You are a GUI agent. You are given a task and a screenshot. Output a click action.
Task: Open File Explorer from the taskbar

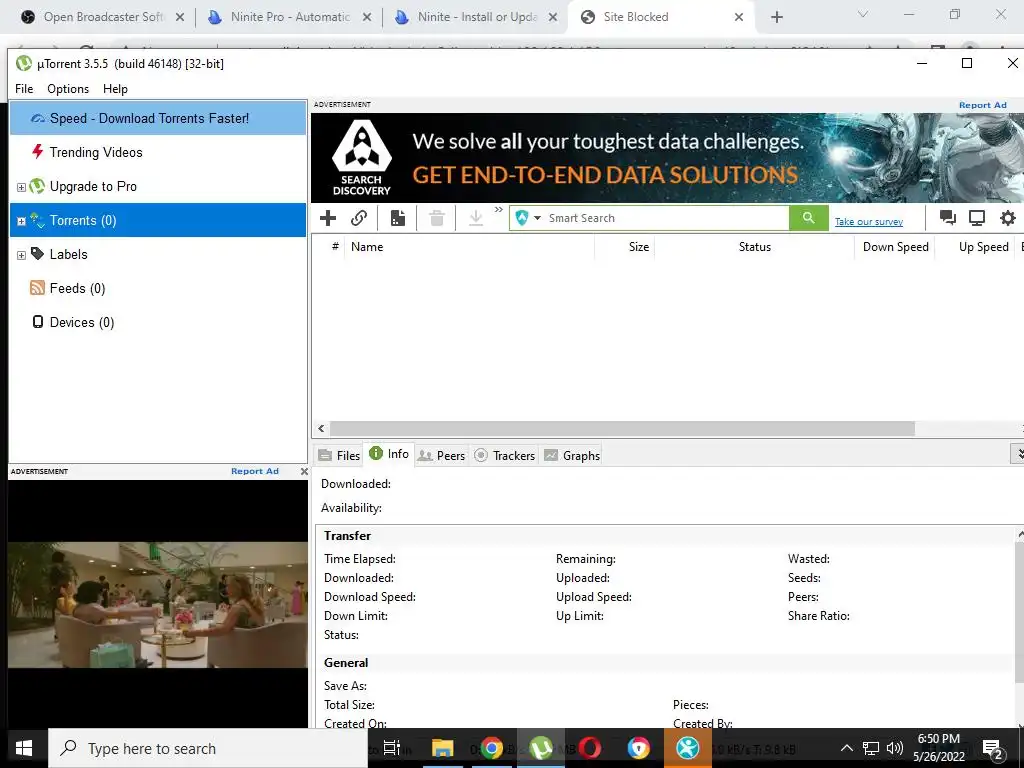(x=442, y=748)
